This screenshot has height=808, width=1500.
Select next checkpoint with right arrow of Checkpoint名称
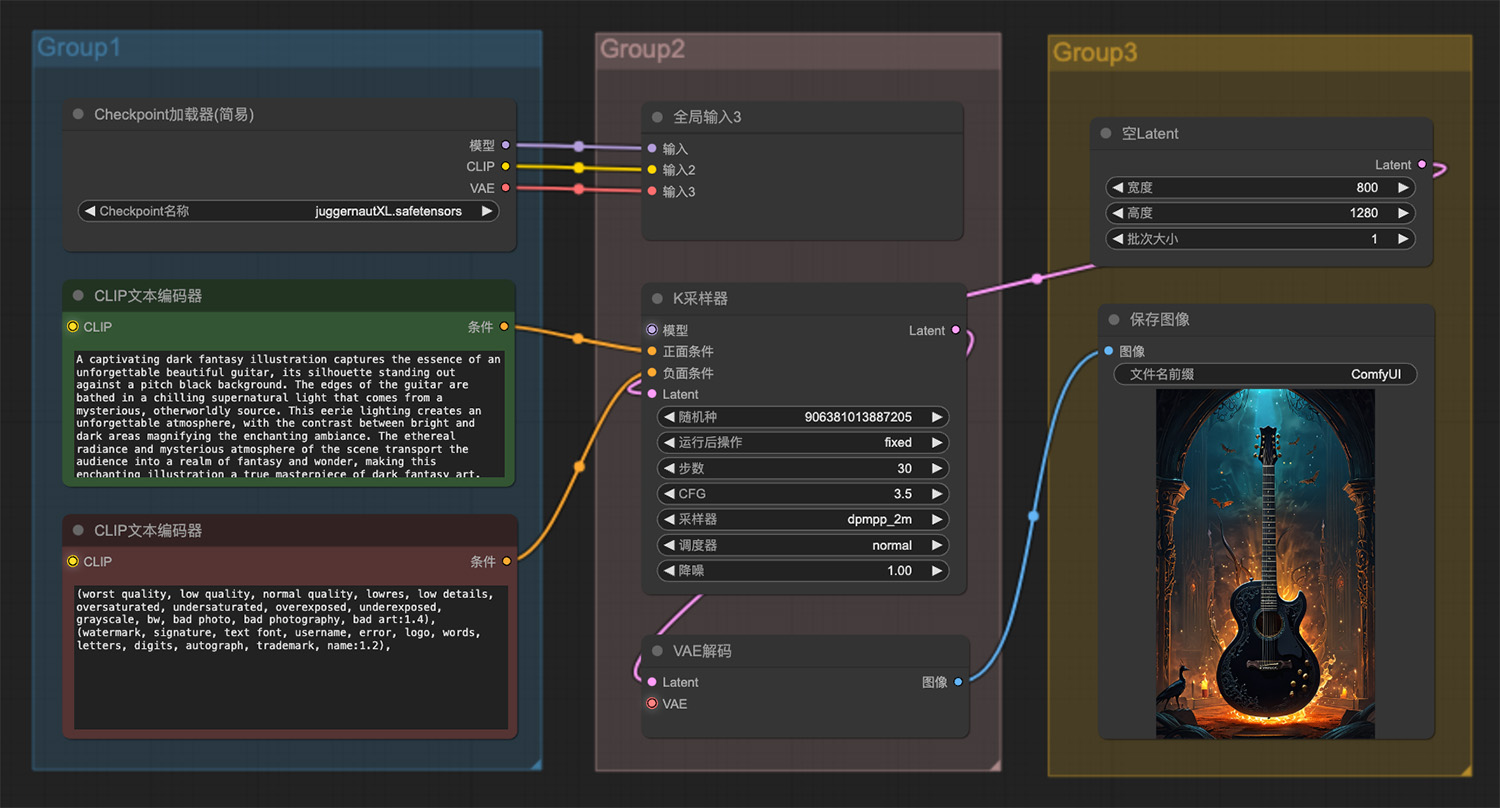tap(486, 211)
